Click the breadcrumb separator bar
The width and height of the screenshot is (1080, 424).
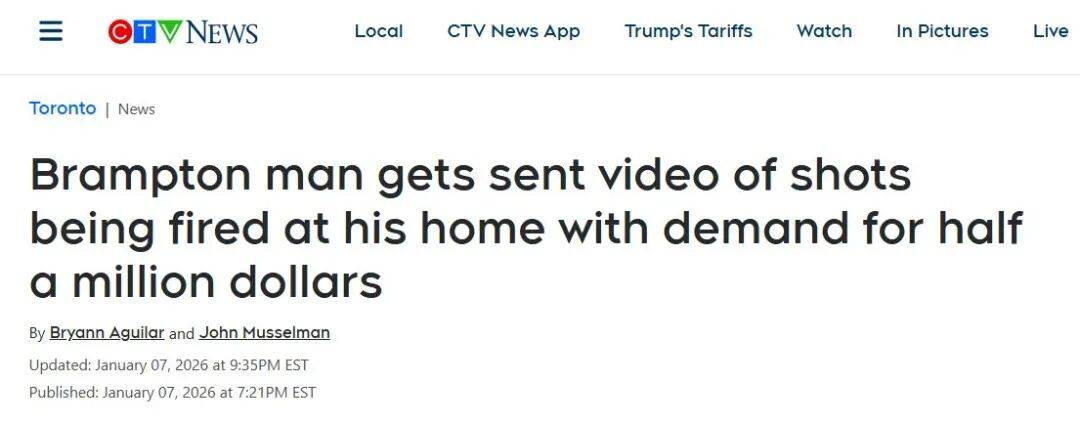point(107,109)
